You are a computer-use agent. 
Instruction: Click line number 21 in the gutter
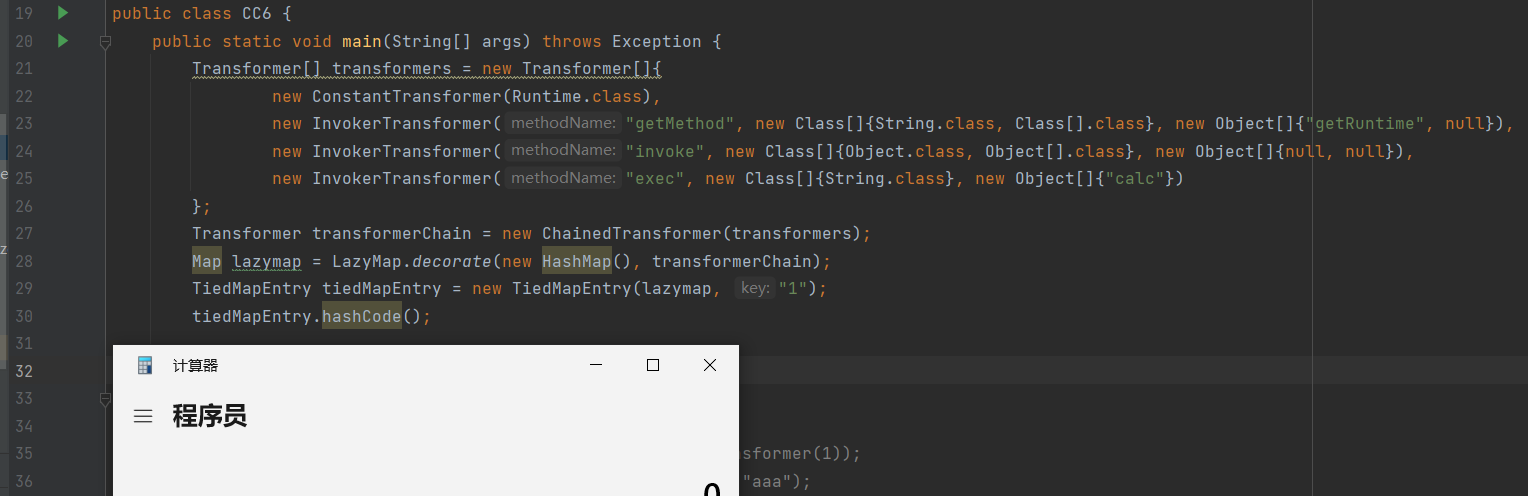click(25, 69)
